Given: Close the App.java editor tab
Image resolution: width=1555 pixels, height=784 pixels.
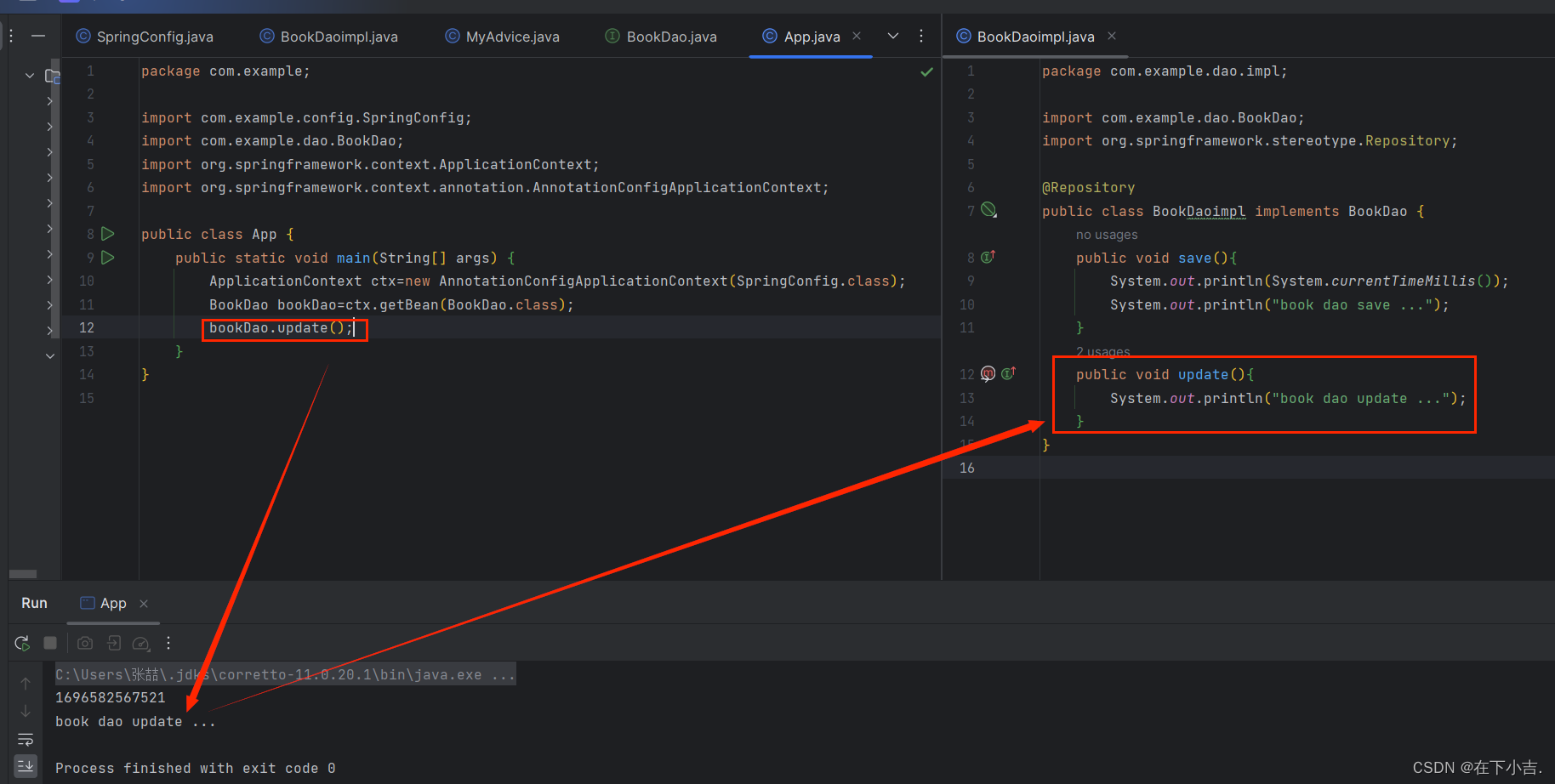Looking at the screenshot, I should tap(857, 36).
